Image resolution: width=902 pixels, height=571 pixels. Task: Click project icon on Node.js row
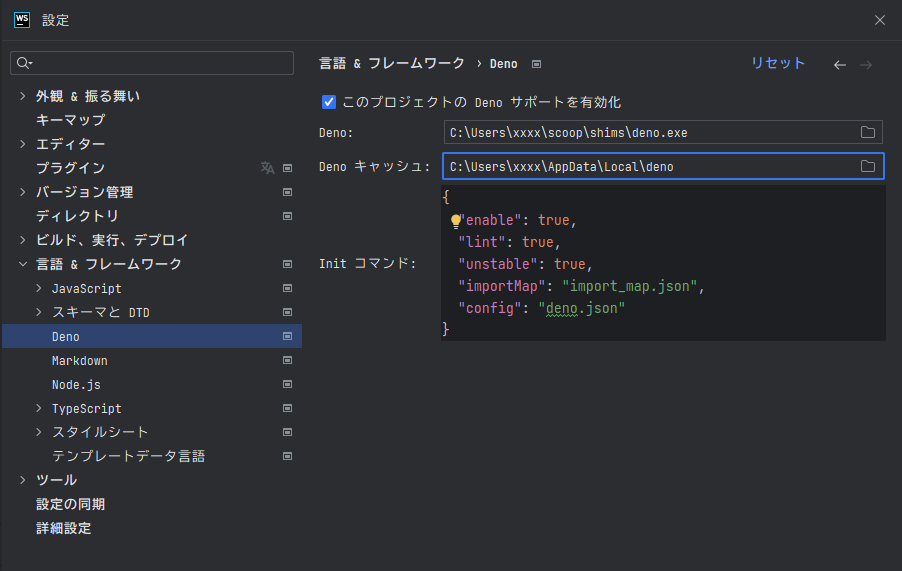point(288,384)
